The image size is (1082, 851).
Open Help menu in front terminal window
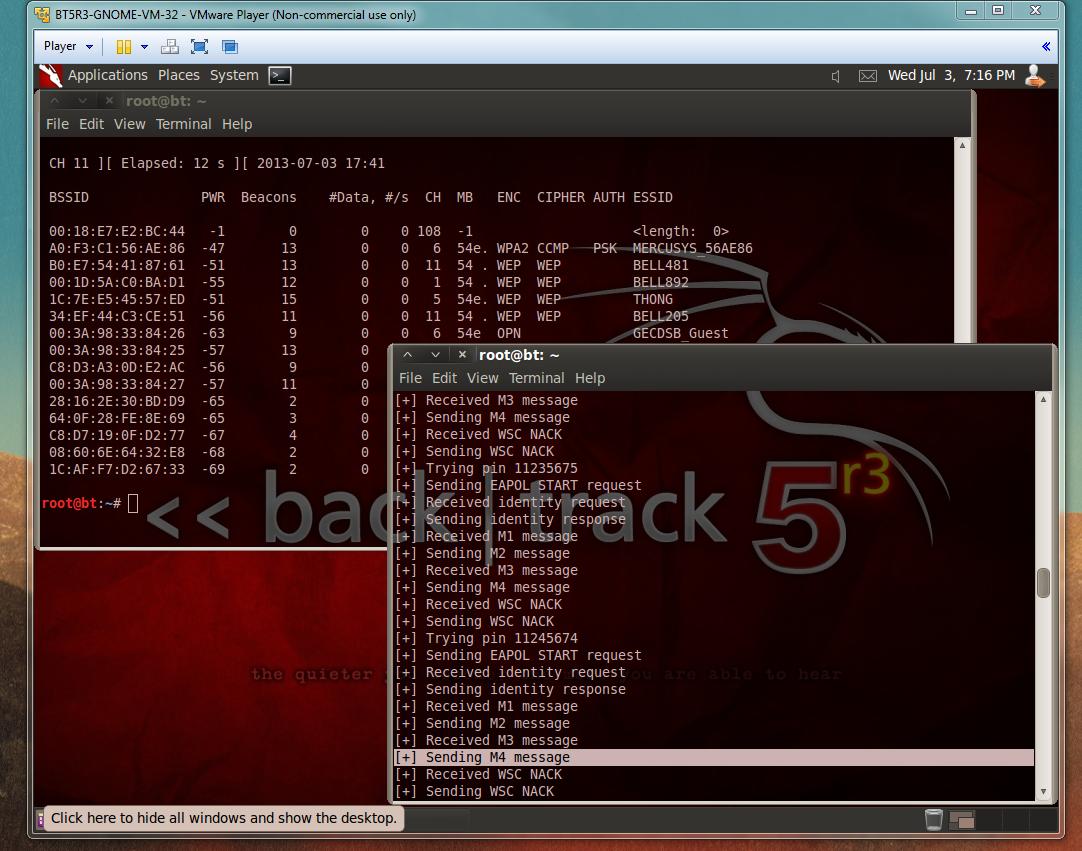coord(590,378)
